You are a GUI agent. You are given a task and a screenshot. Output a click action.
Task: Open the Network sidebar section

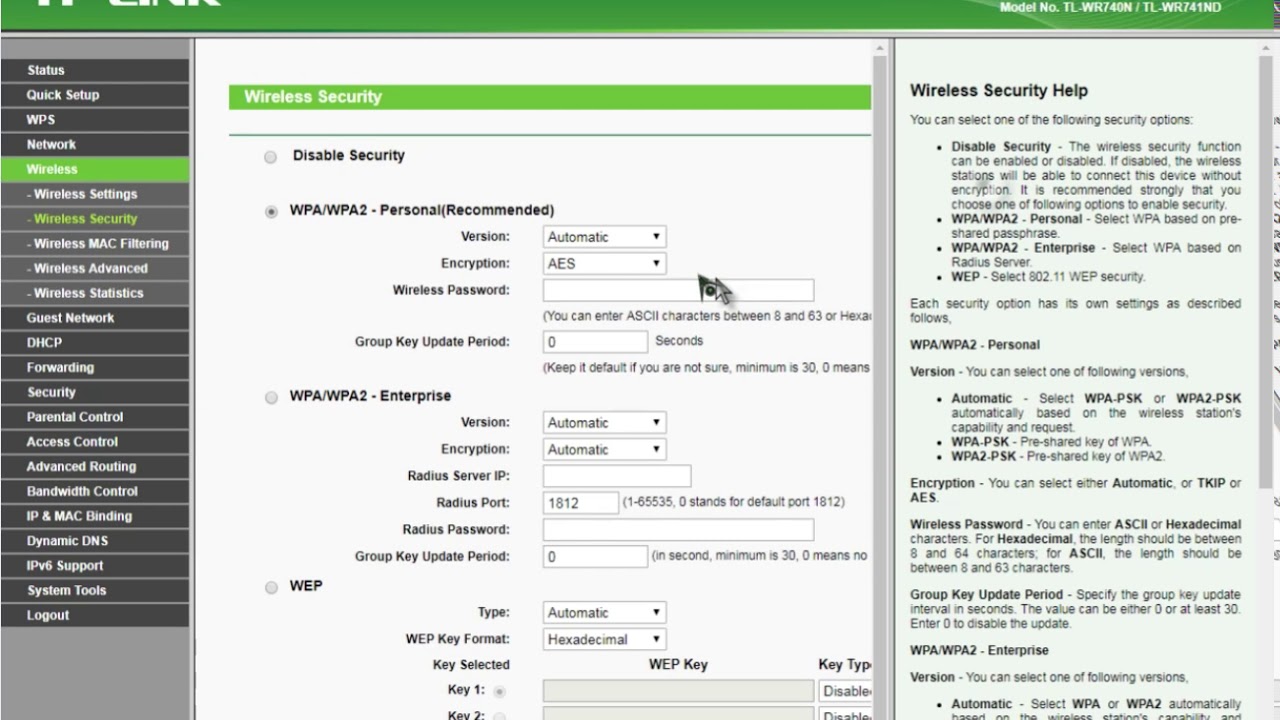coord(94,144)
